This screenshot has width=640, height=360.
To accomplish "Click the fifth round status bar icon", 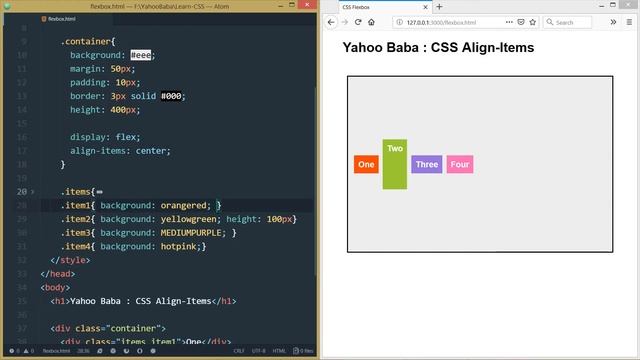I will coord(153,351).
